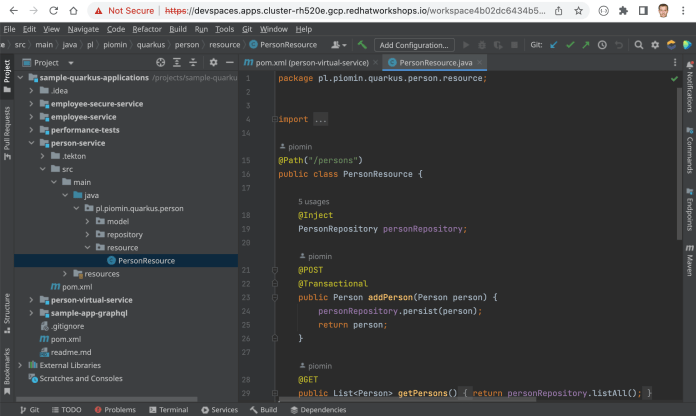Click the Add Configuration button
This screenshot has width=696, height=416.
click(x=413, y=45)
